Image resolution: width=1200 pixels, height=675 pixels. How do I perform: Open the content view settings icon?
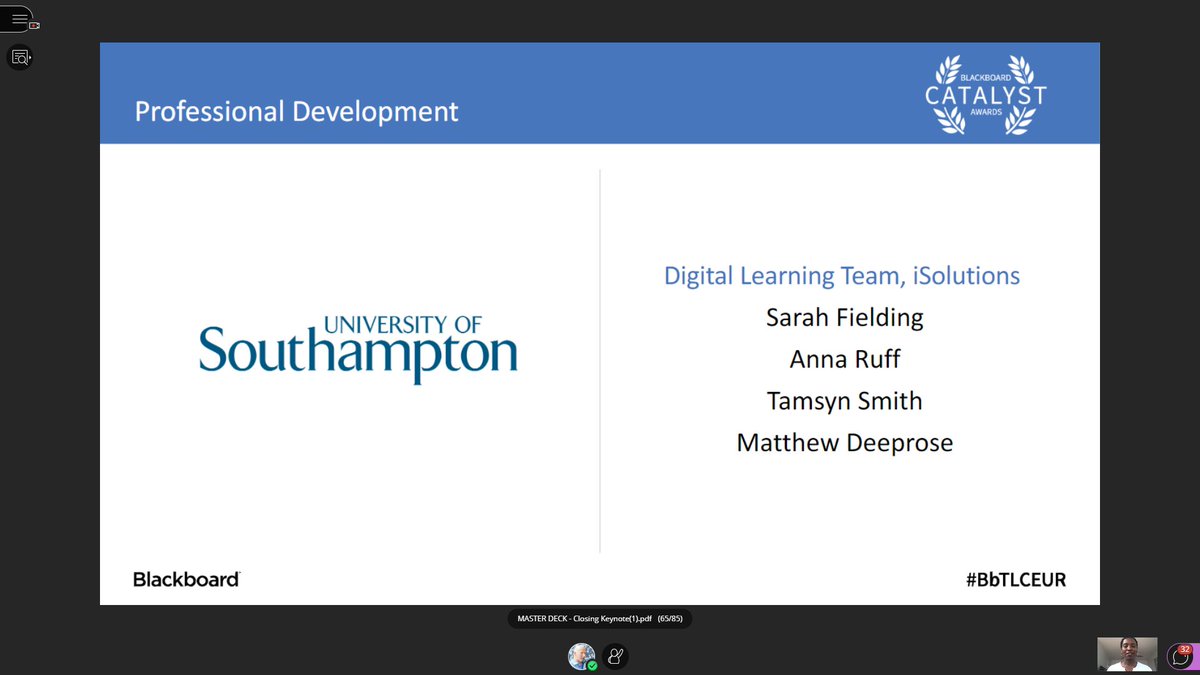[20, 57]
